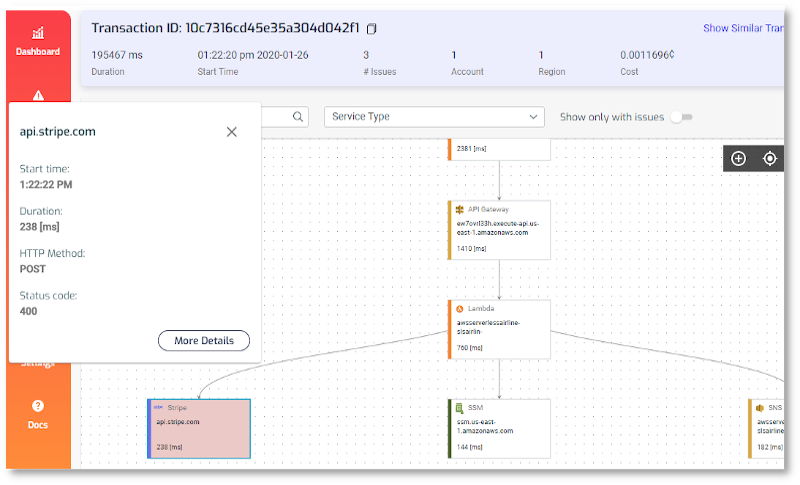Screen dimensions: 800x485
Task: Select the Stripe api.stripe.com node
Action: 199,429
